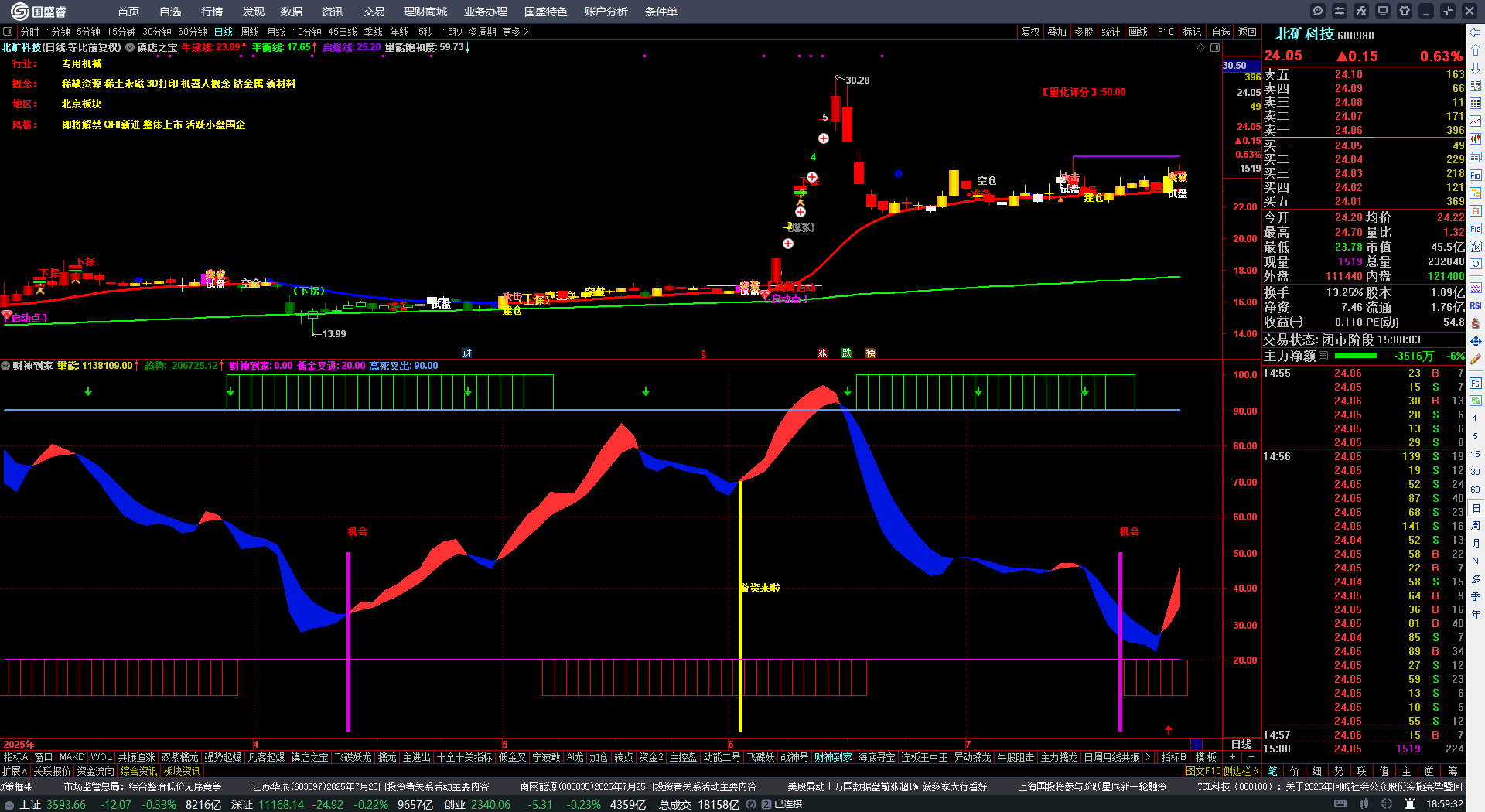Image resolution: width=1485 pixels, height=812 pixels.
Task: Toggle 标记 marker option
Action: [x=1193, y=32]
